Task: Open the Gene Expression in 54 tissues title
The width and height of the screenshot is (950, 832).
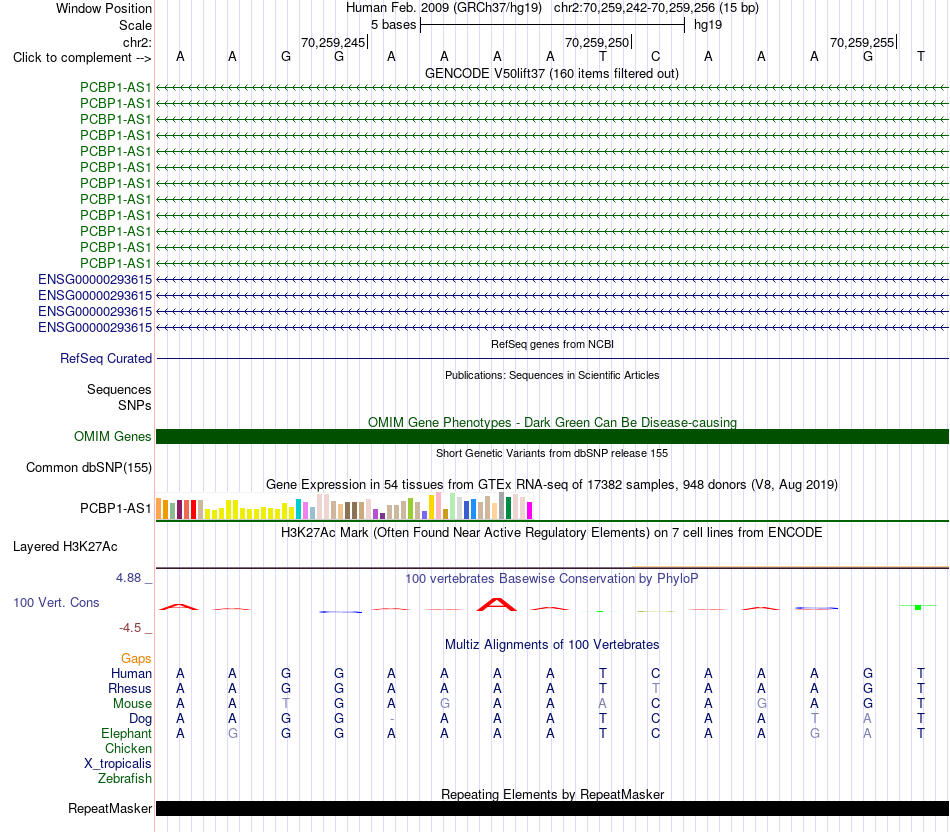Action: (x=552, y=485)
